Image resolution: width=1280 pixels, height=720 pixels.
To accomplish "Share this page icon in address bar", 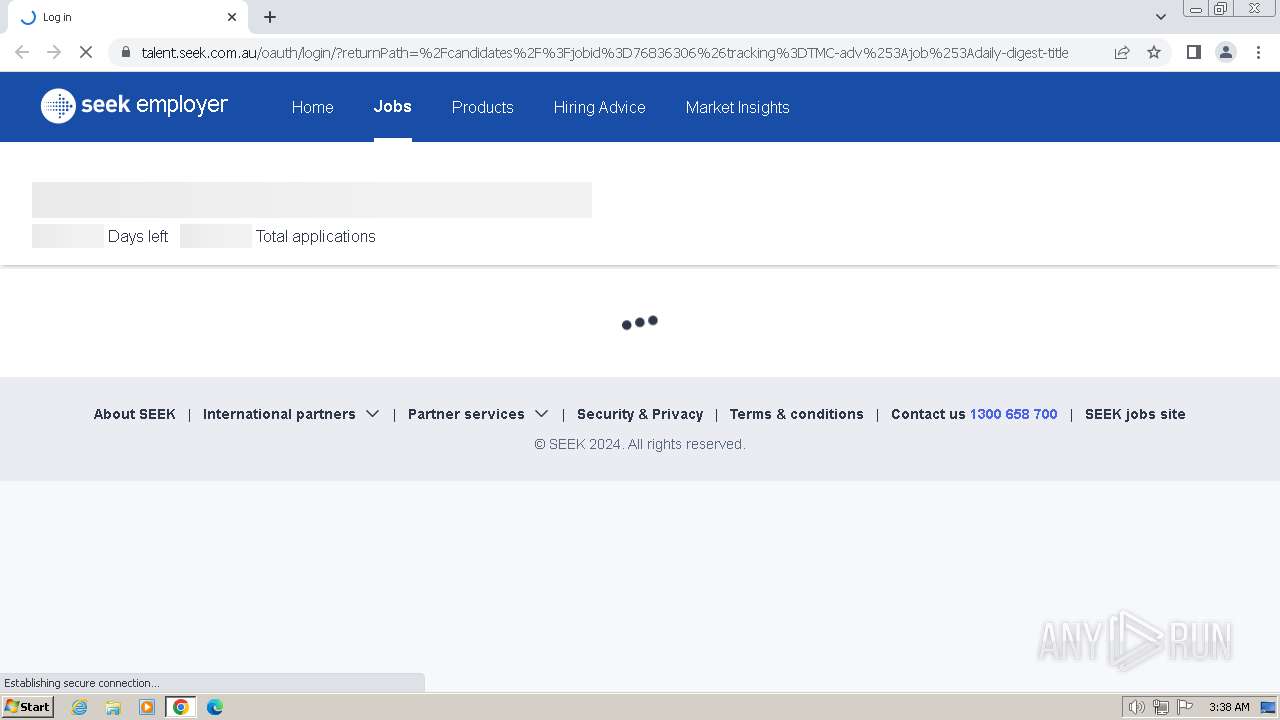I will (x=1122, y=52).
